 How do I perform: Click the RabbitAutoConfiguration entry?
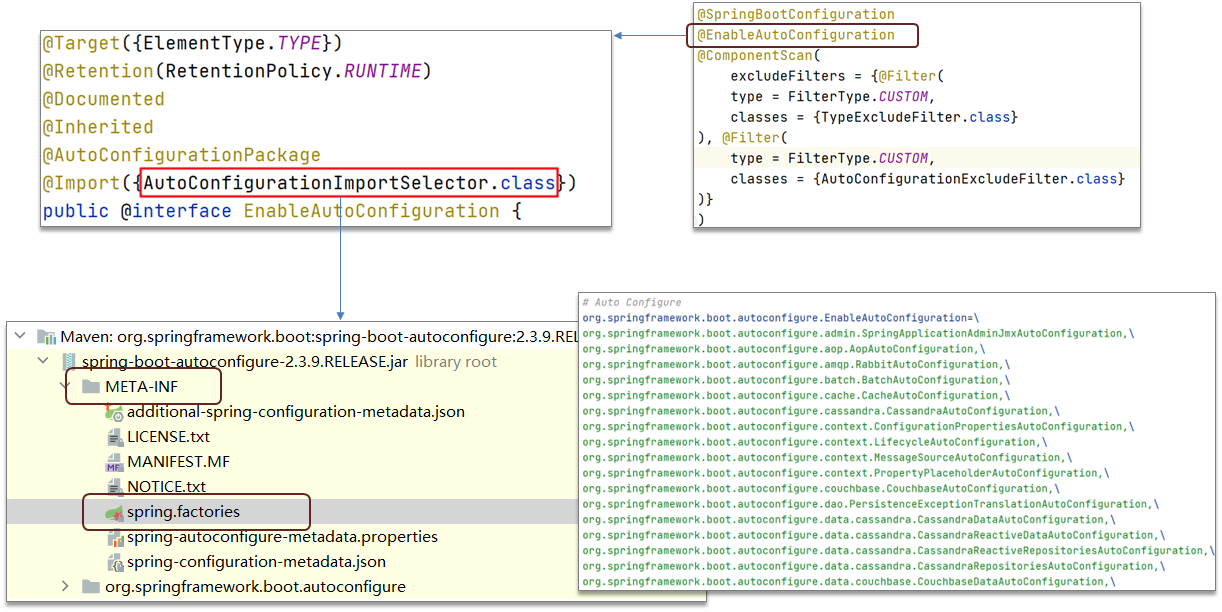796,364
